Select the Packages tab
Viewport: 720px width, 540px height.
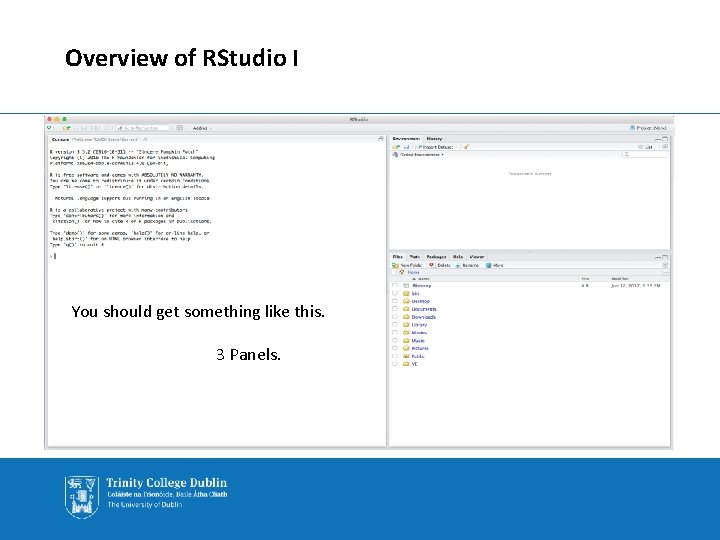[436, 257]
